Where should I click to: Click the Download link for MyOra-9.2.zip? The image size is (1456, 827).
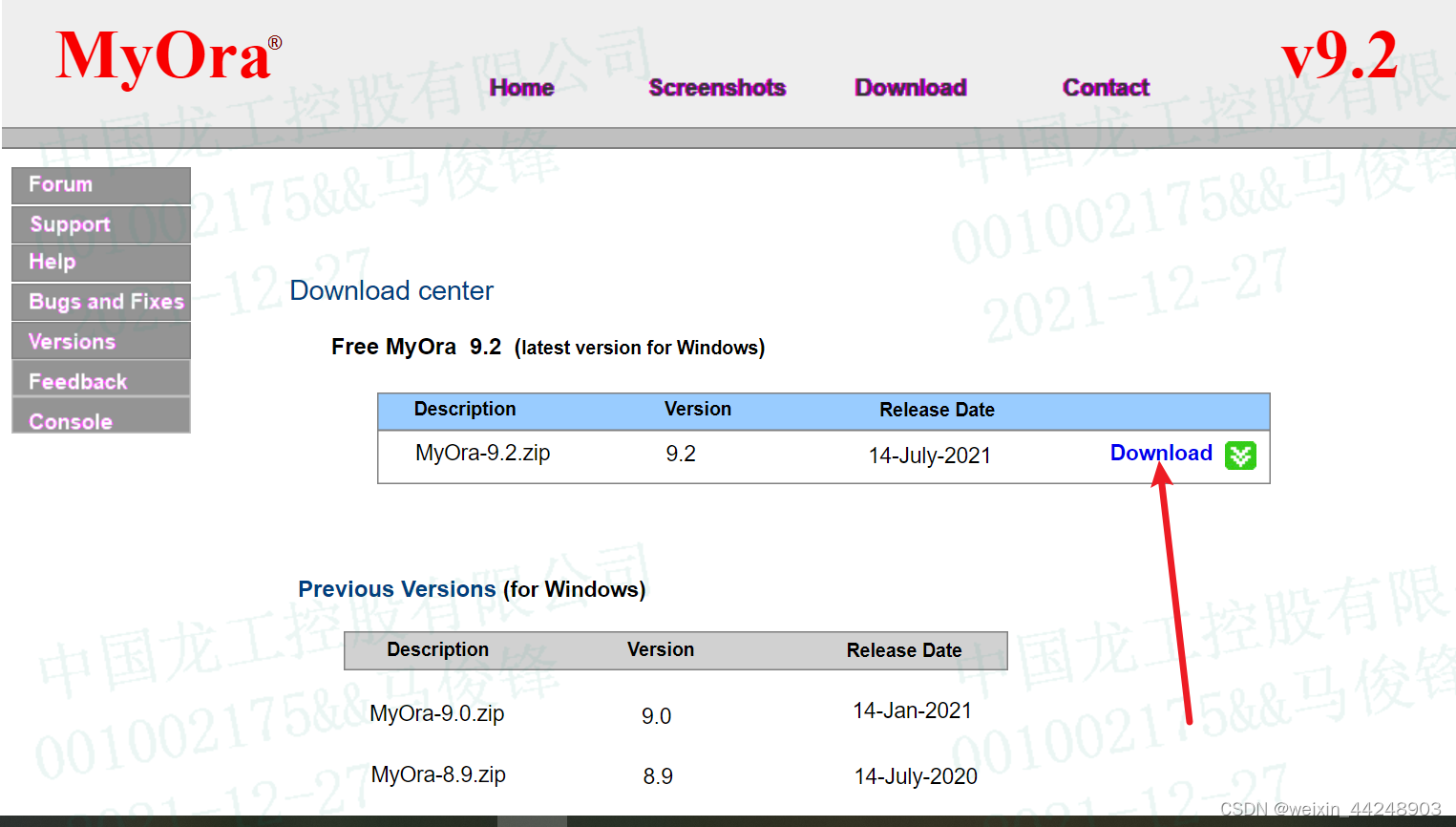(1161, 453)
